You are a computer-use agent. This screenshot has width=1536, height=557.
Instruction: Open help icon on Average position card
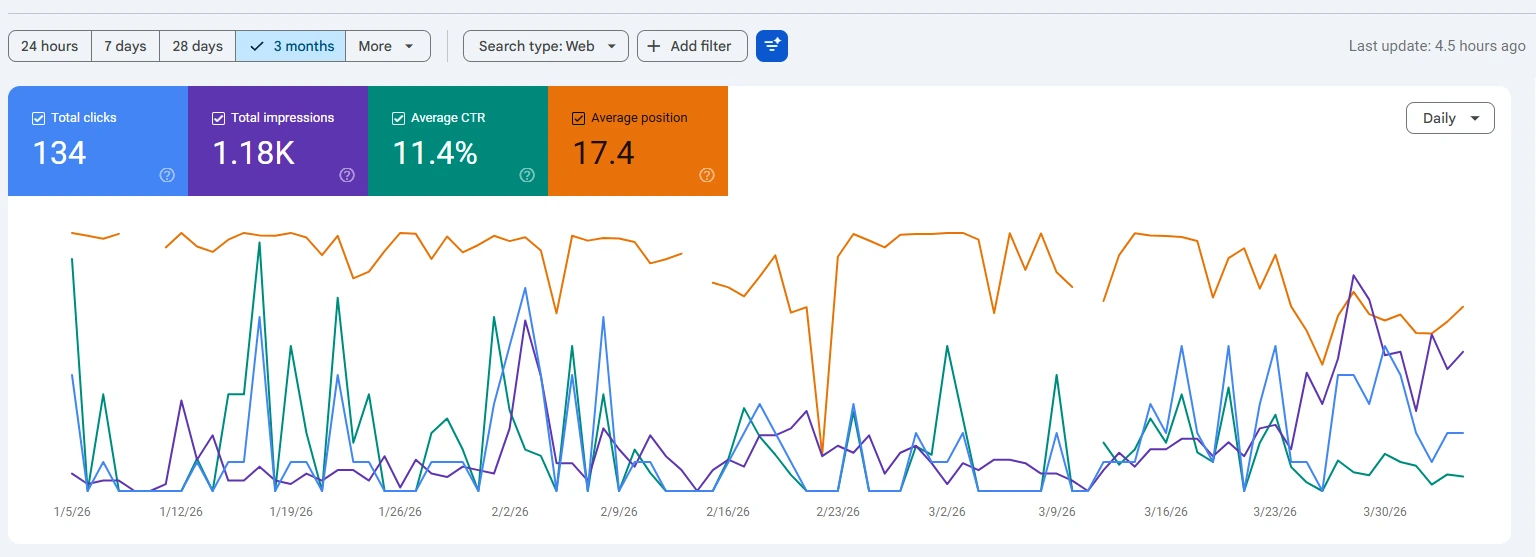707,175
